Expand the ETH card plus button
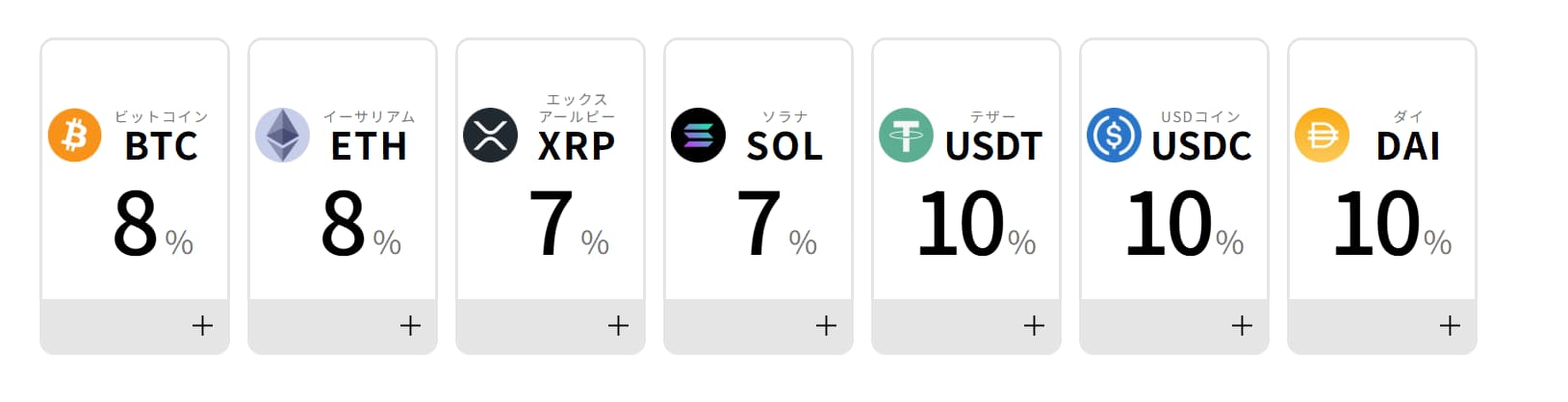This screenshot has height=402, width=1568. click(410, 326)
